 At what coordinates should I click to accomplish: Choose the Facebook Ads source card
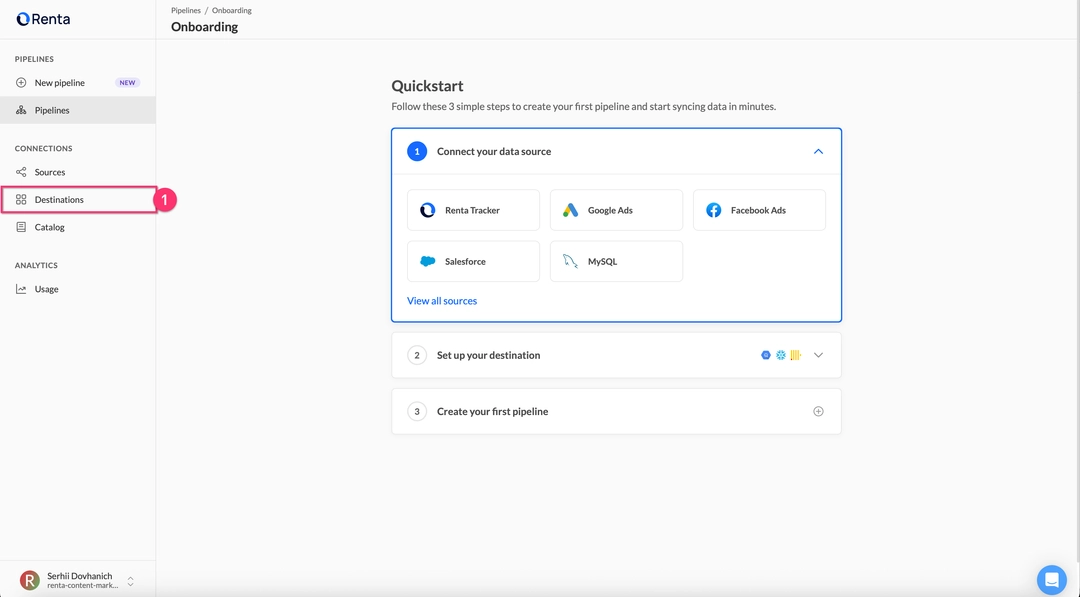pyautogui.click(x=759, y=210)
